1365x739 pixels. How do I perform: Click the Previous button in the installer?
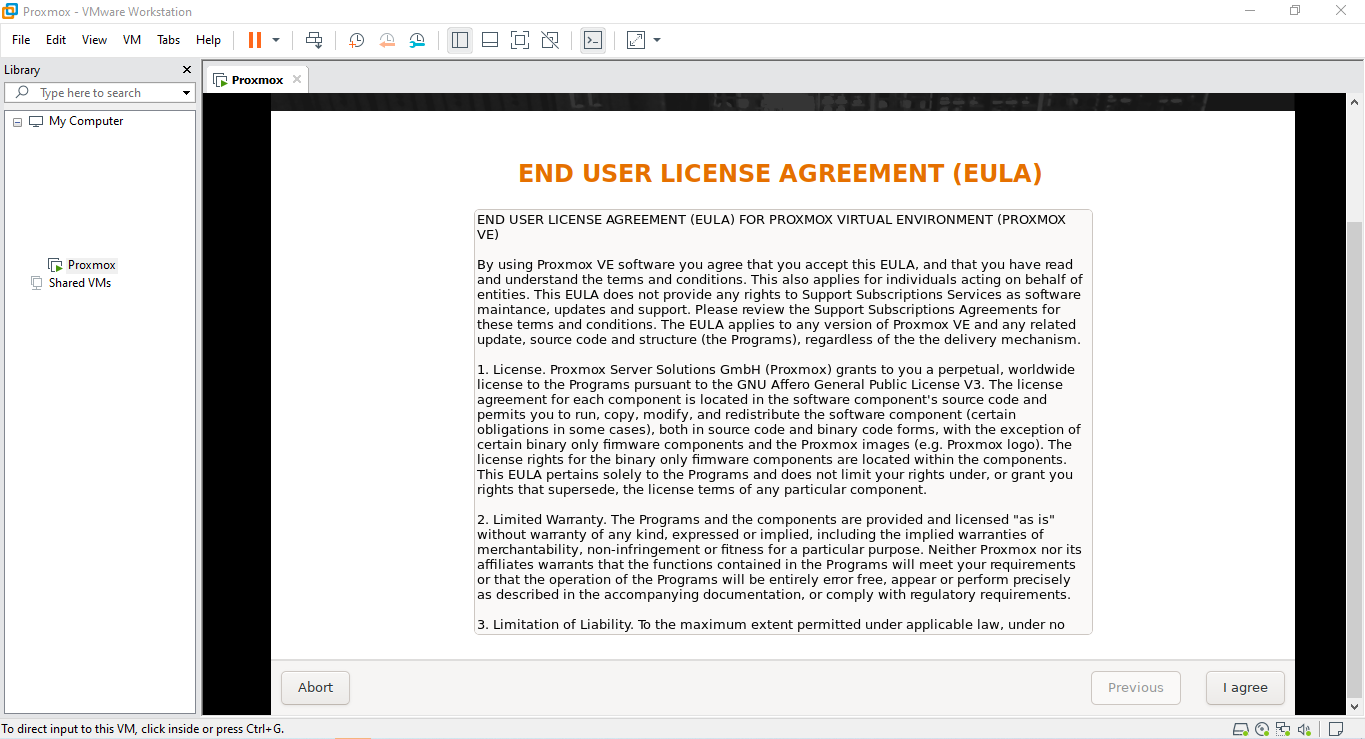(x=1136, y=687)
